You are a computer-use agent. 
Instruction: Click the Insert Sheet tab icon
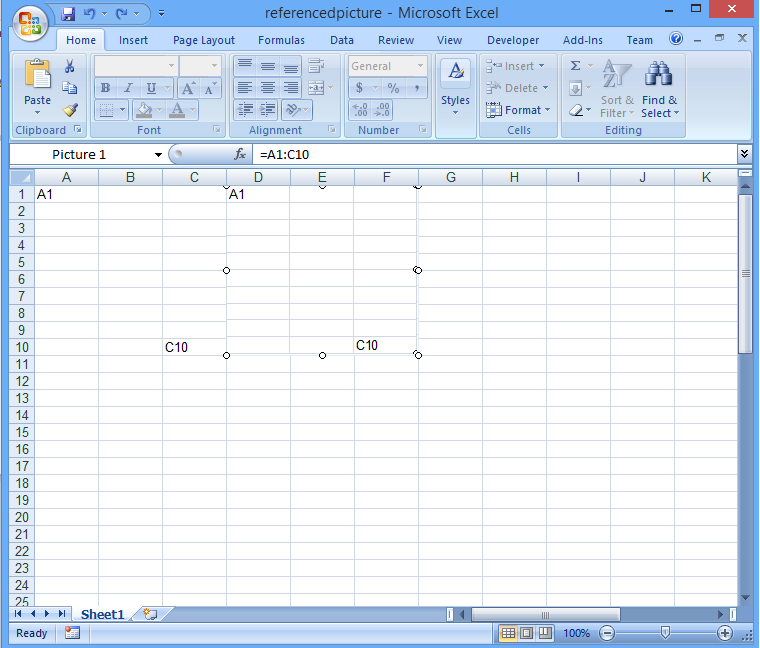pyautogui.click(x=150, y=614)
